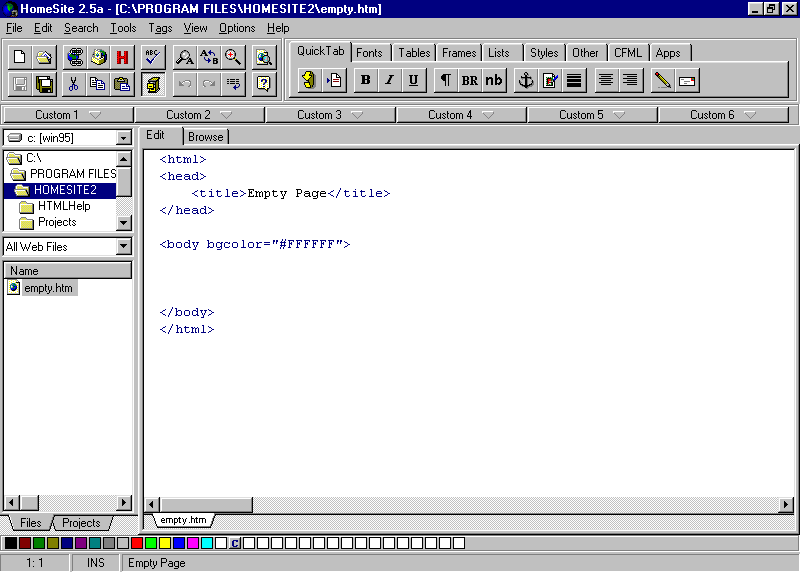Open the Custom 3 dropdown

[330, 115]
